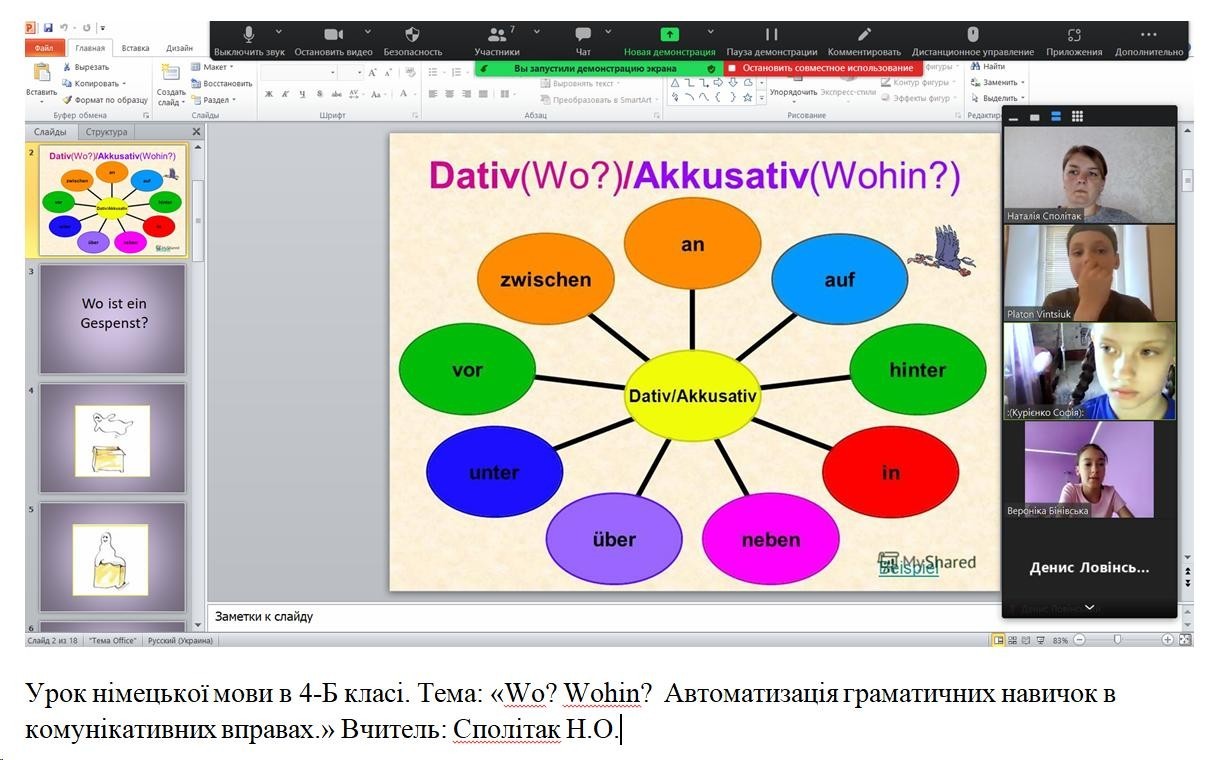
Task: Open the Структура outline tab
Action: pyautogui.click(x=106, y=132)
